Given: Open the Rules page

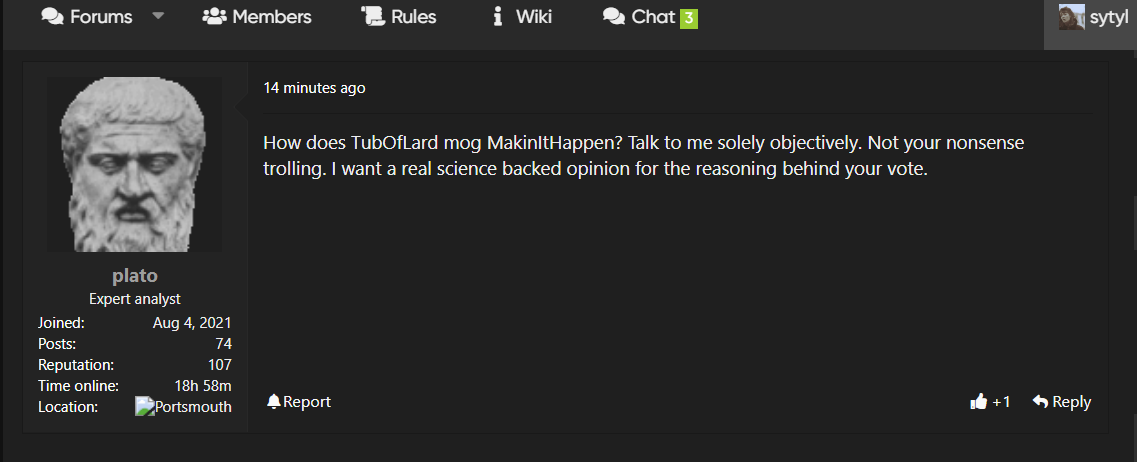Looking at the screenshot, I should pos(399,17).
